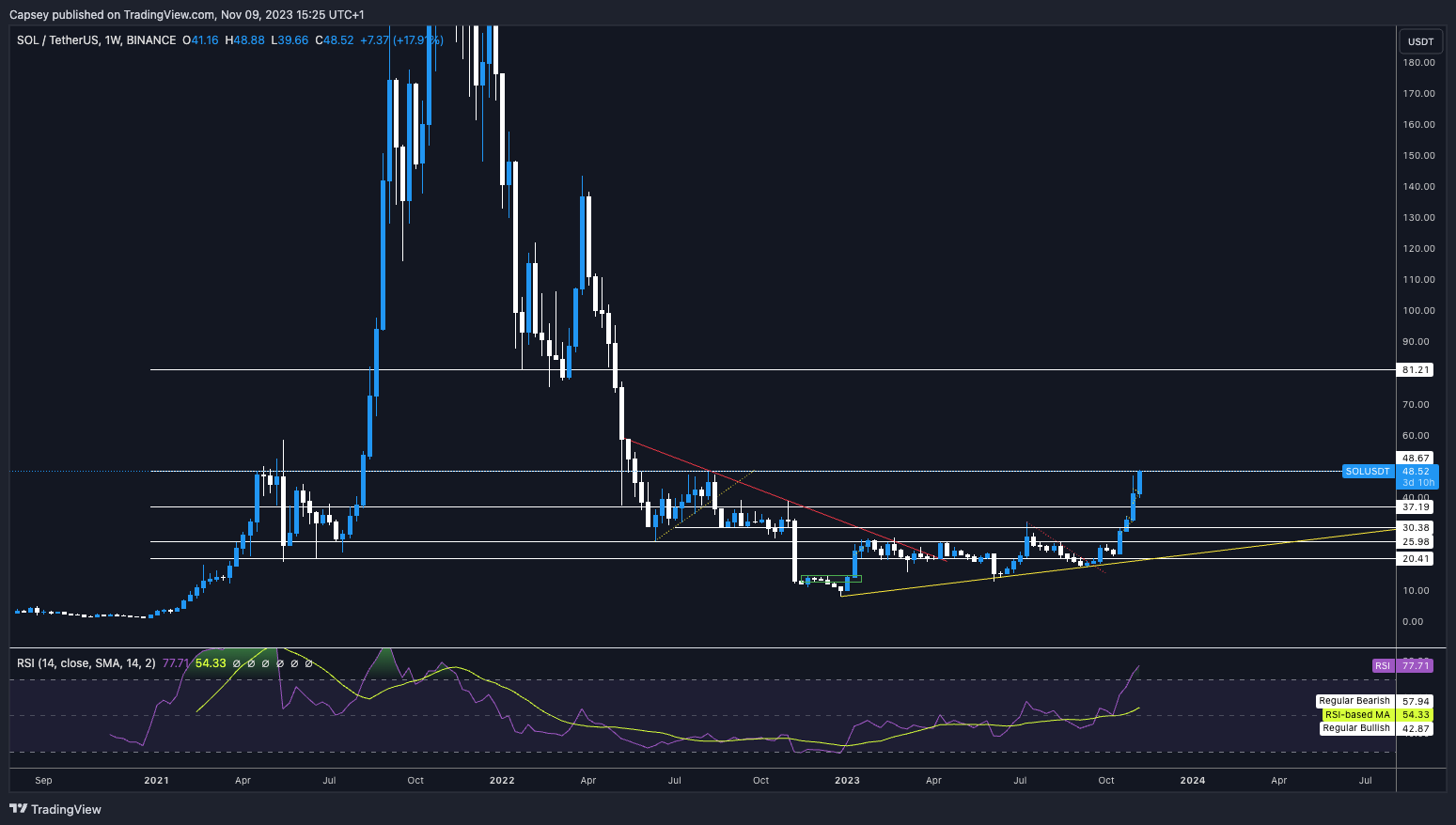Image resolution: width=1456 pixels, height=825 pixels.
Task: Toggle the RSI (14, close, SMA) indicator legend
Action: 85,662
